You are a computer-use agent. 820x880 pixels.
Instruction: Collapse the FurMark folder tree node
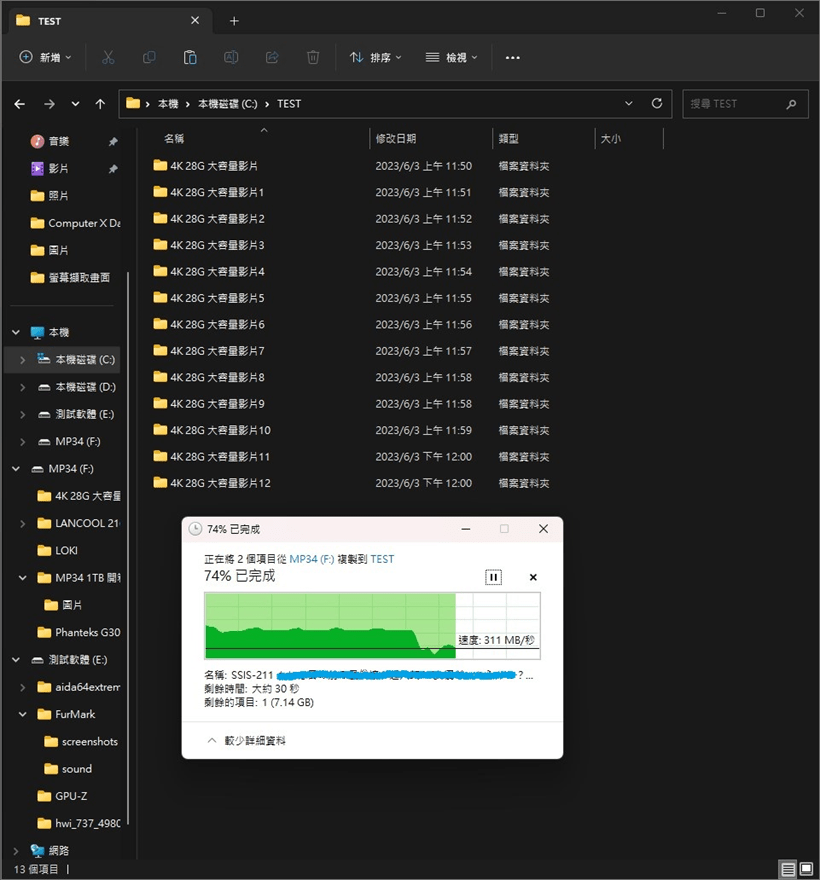(22, 714)
